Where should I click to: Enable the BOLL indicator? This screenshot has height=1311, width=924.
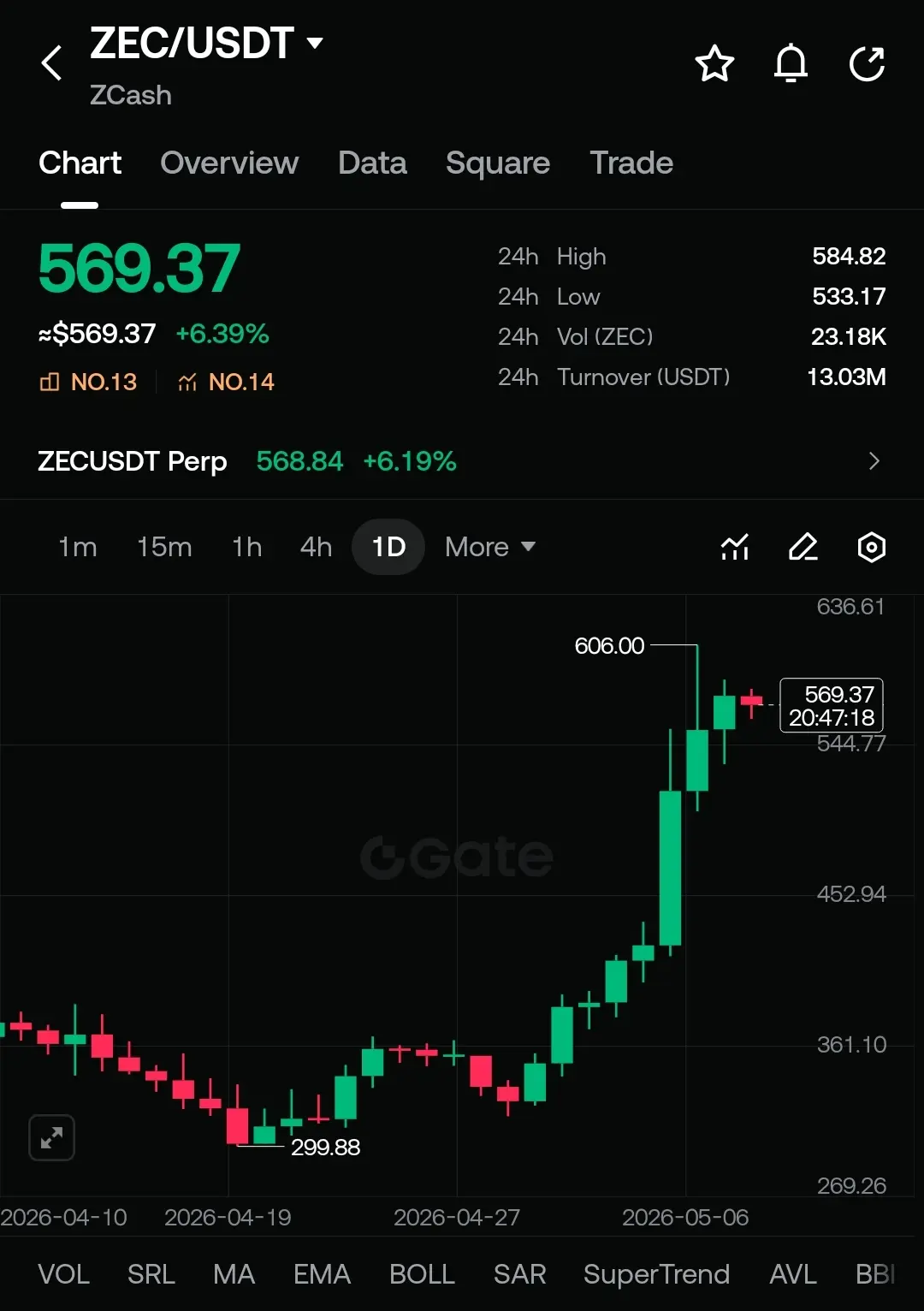(x=422, y=1274)
